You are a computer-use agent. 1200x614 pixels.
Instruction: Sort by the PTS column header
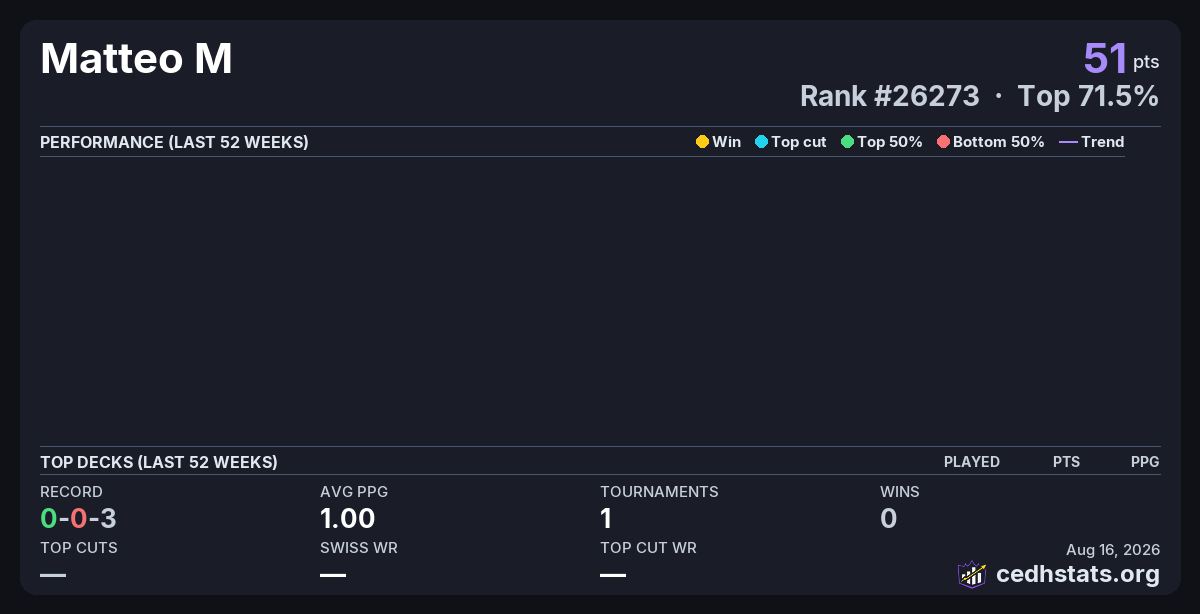pos(1066,462)
